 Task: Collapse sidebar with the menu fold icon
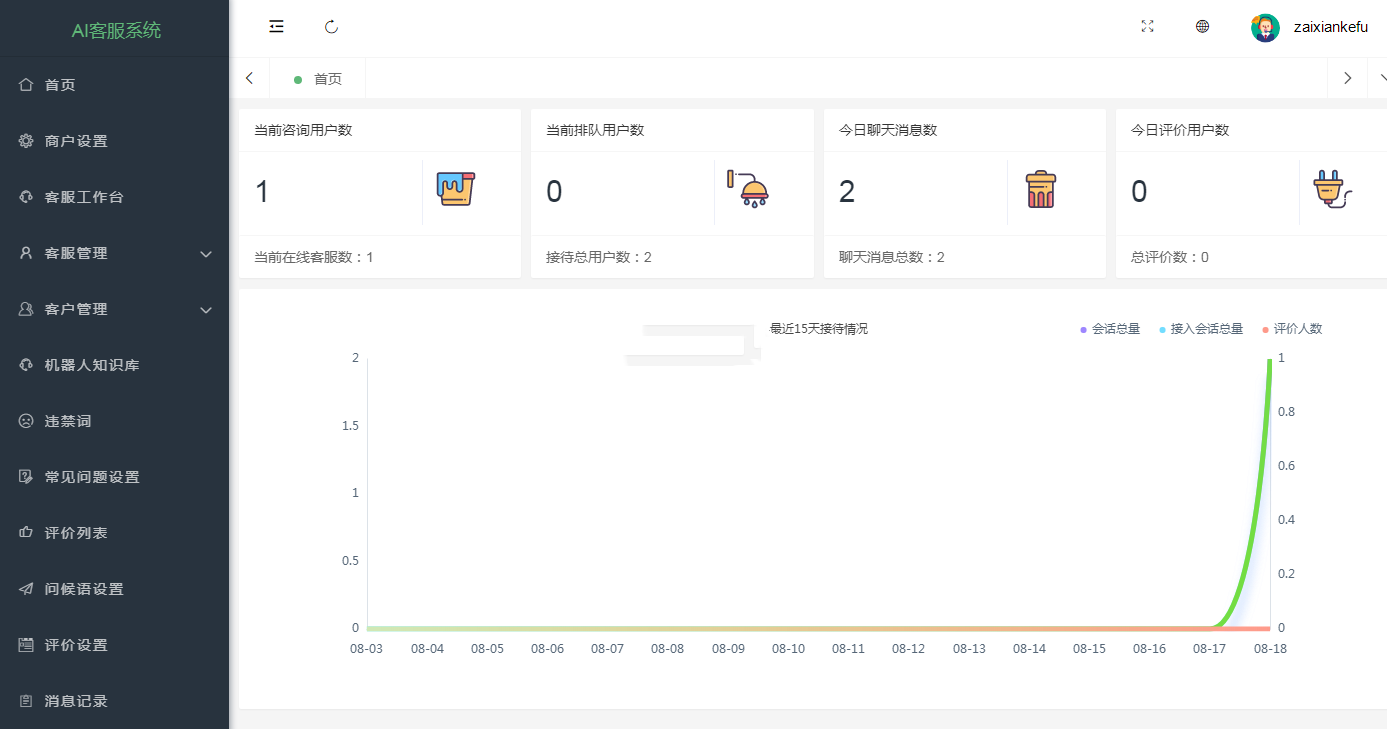click(x=277, y=27)
